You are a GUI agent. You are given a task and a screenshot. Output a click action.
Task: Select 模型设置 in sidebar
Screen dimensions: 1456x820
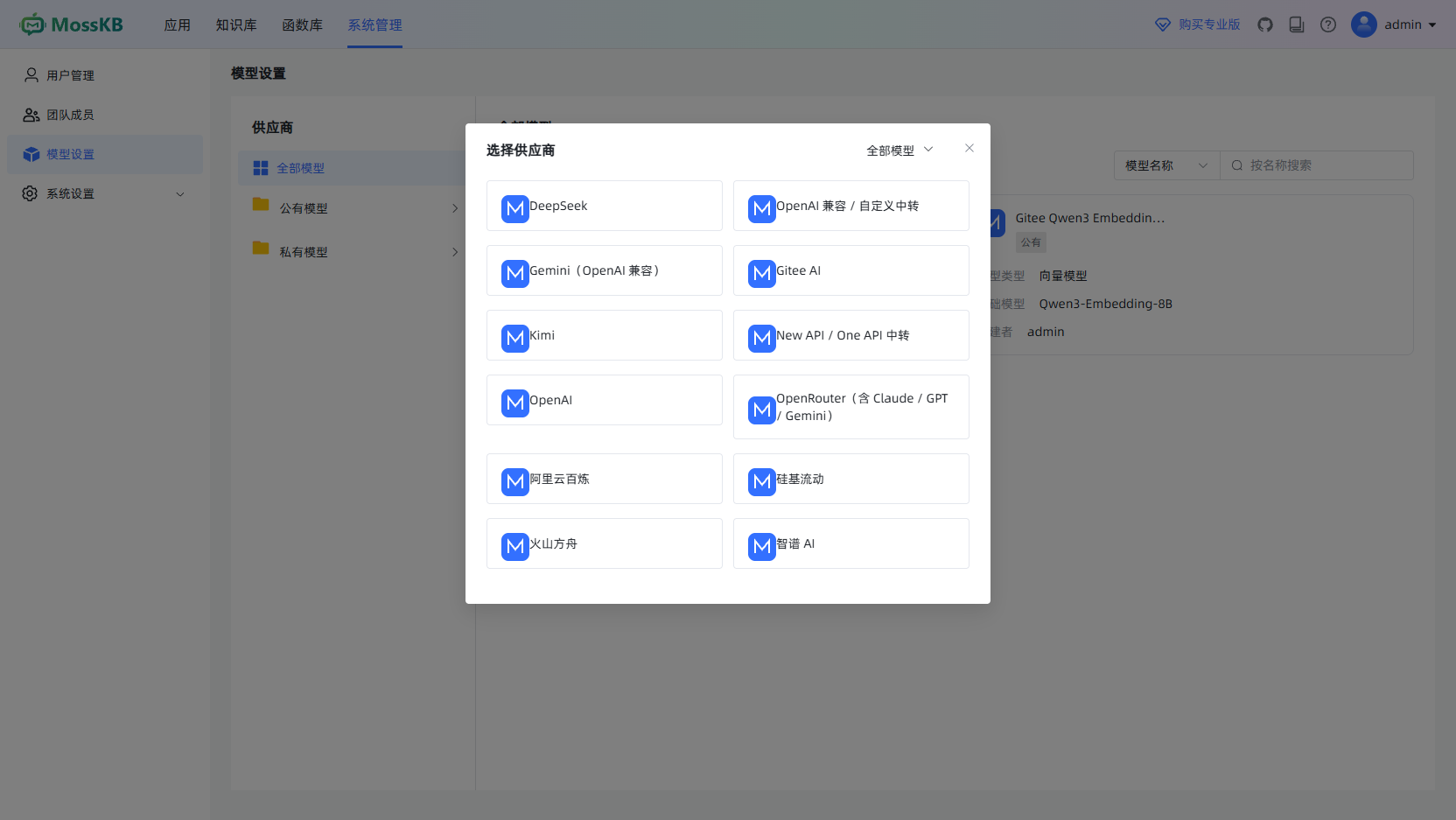(105, 154)
